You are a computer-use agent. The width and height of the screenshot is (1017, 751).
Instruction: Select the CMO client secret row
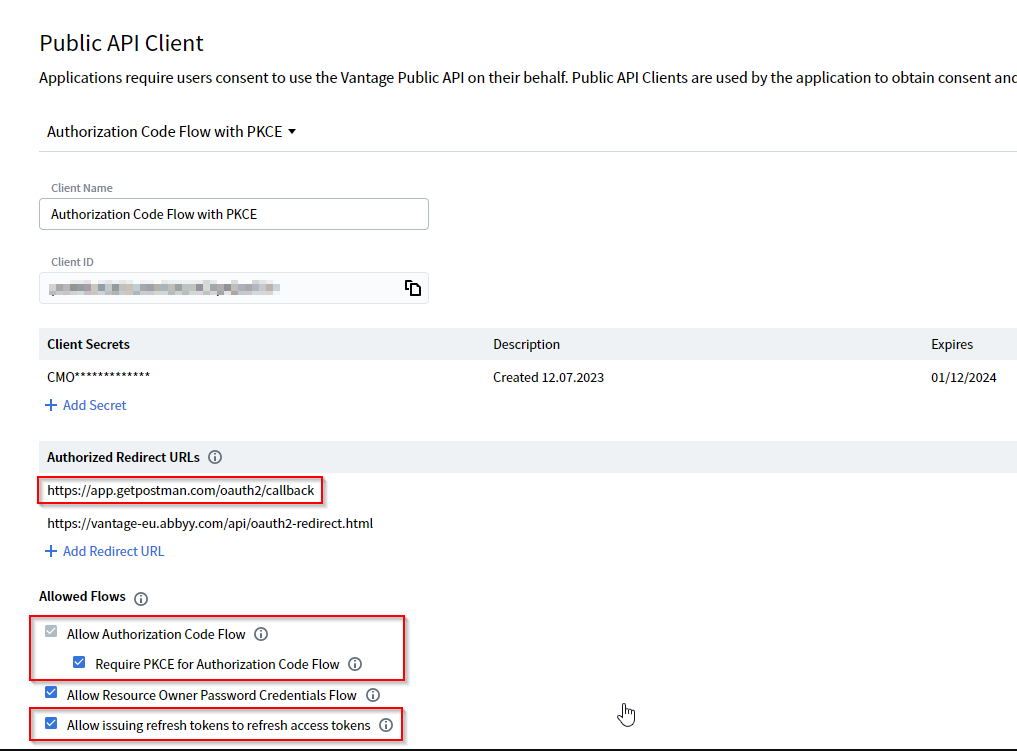click(x=98, y=377)
